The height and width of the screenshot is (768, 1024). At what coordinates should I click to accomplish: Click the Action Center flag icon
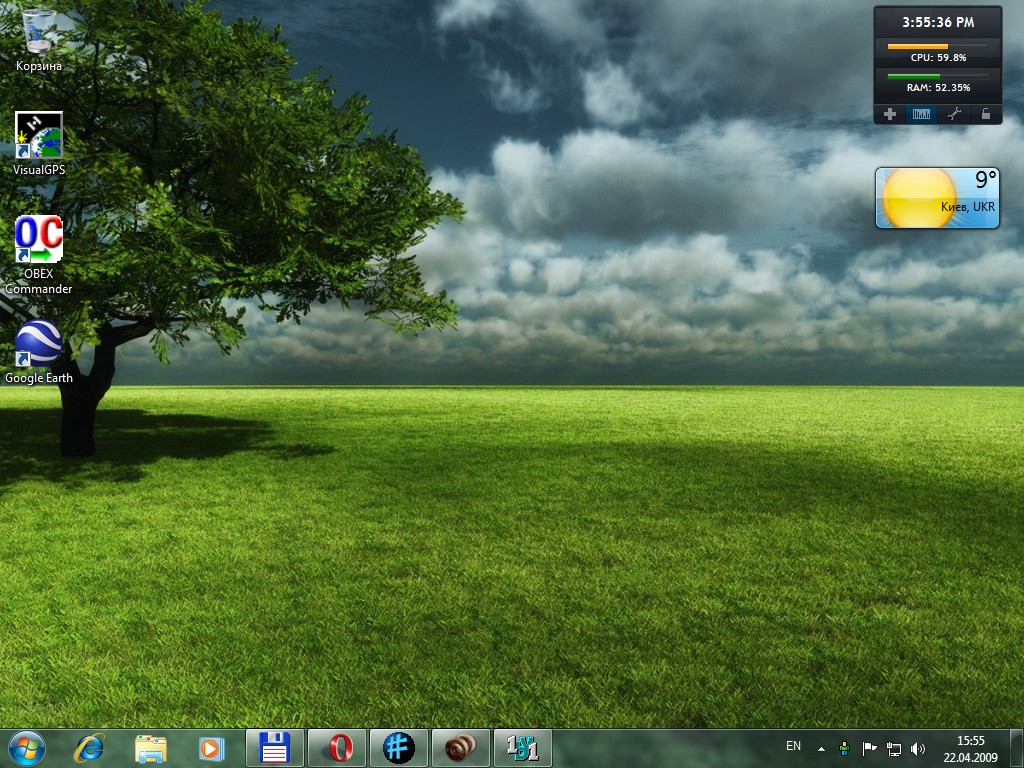click(869, 748)
